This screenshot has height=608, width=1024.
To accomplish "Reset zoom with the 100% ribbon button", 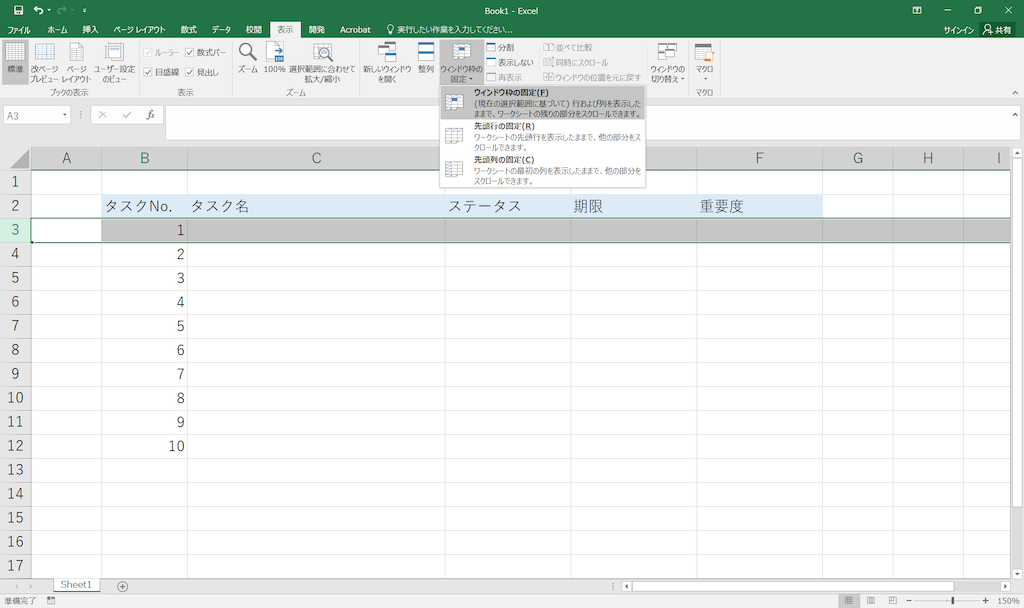I will [x=274, y=57].
